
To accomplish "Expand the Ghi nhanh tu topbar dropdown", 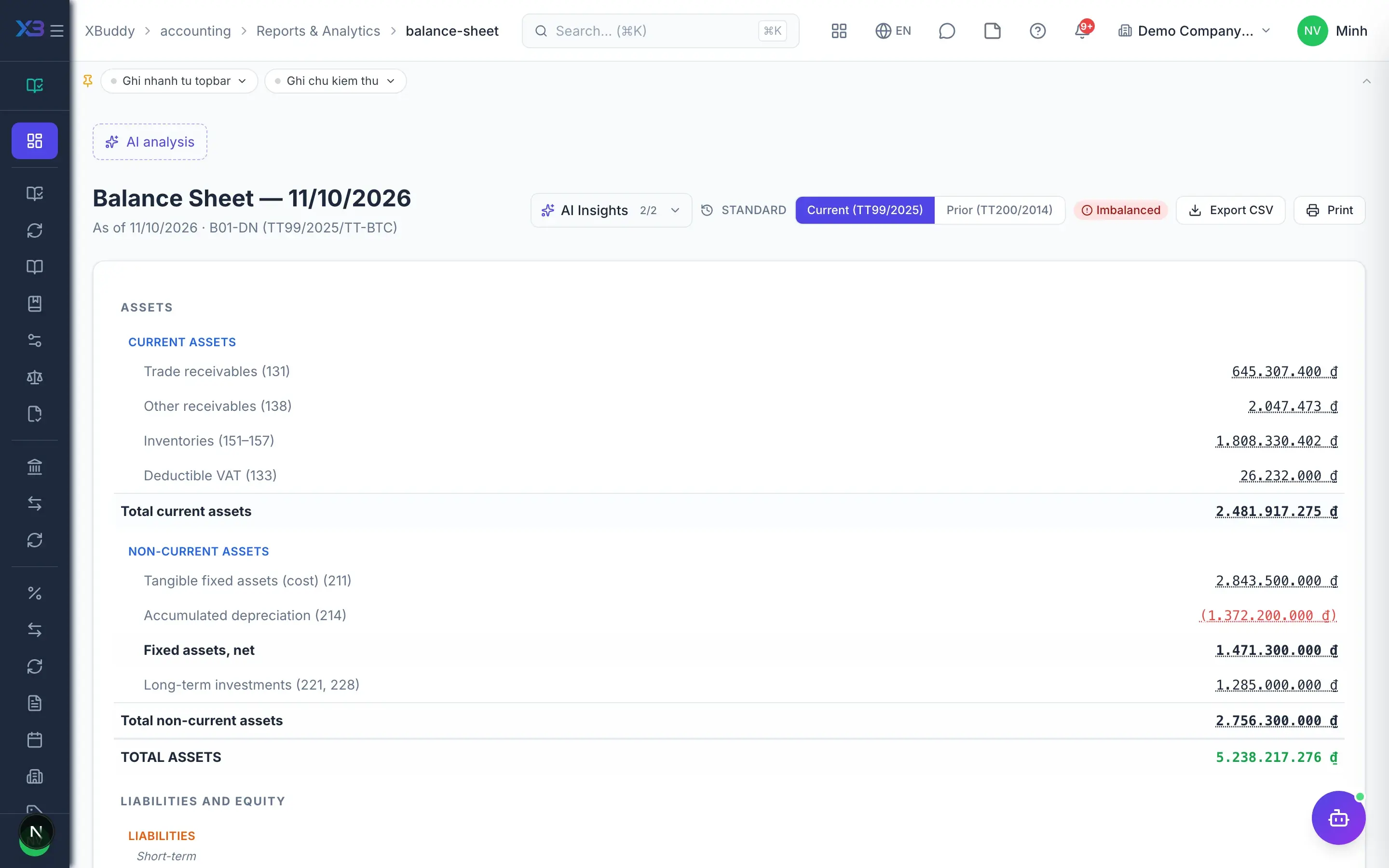I will point(179,81).
